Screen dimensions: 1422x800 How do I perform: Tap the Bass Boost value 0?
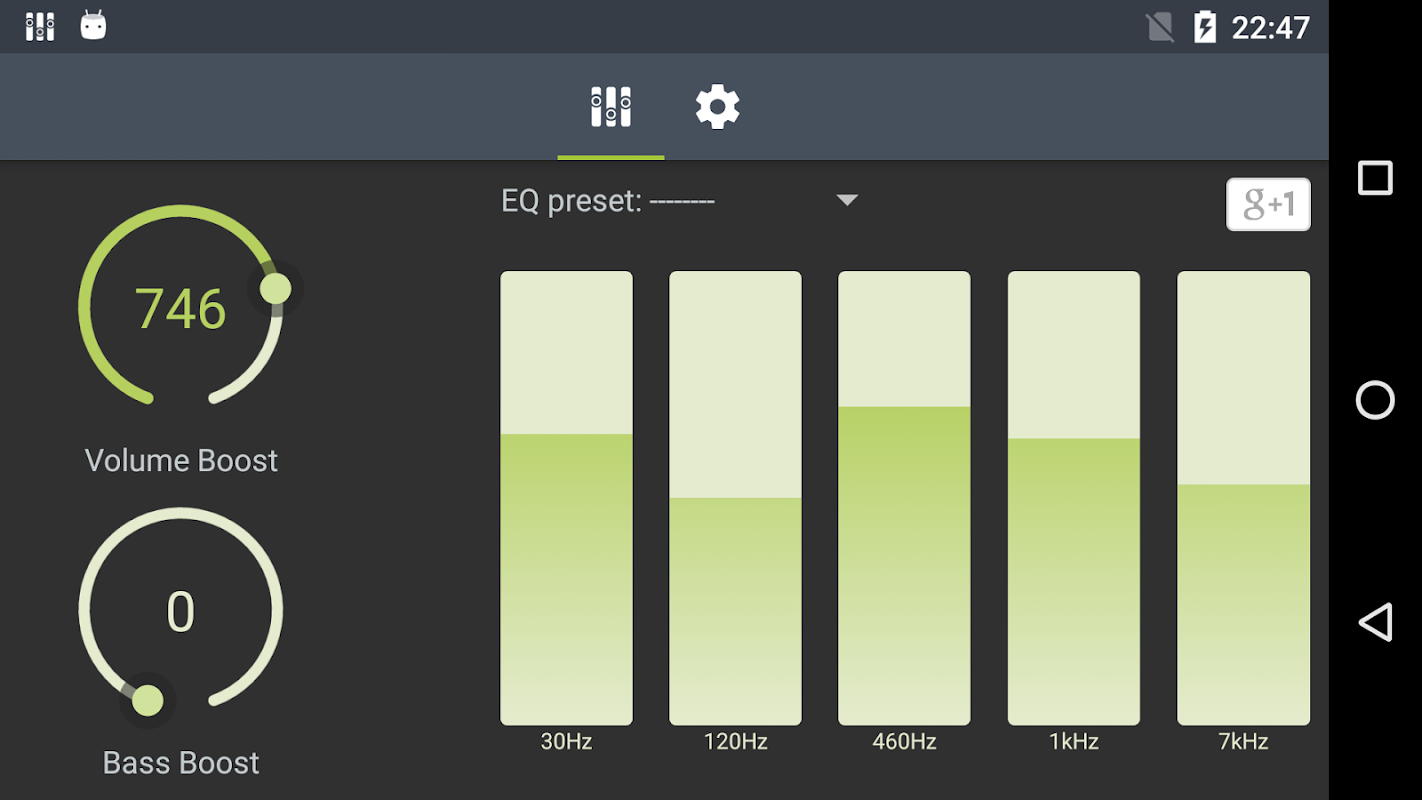181,612
